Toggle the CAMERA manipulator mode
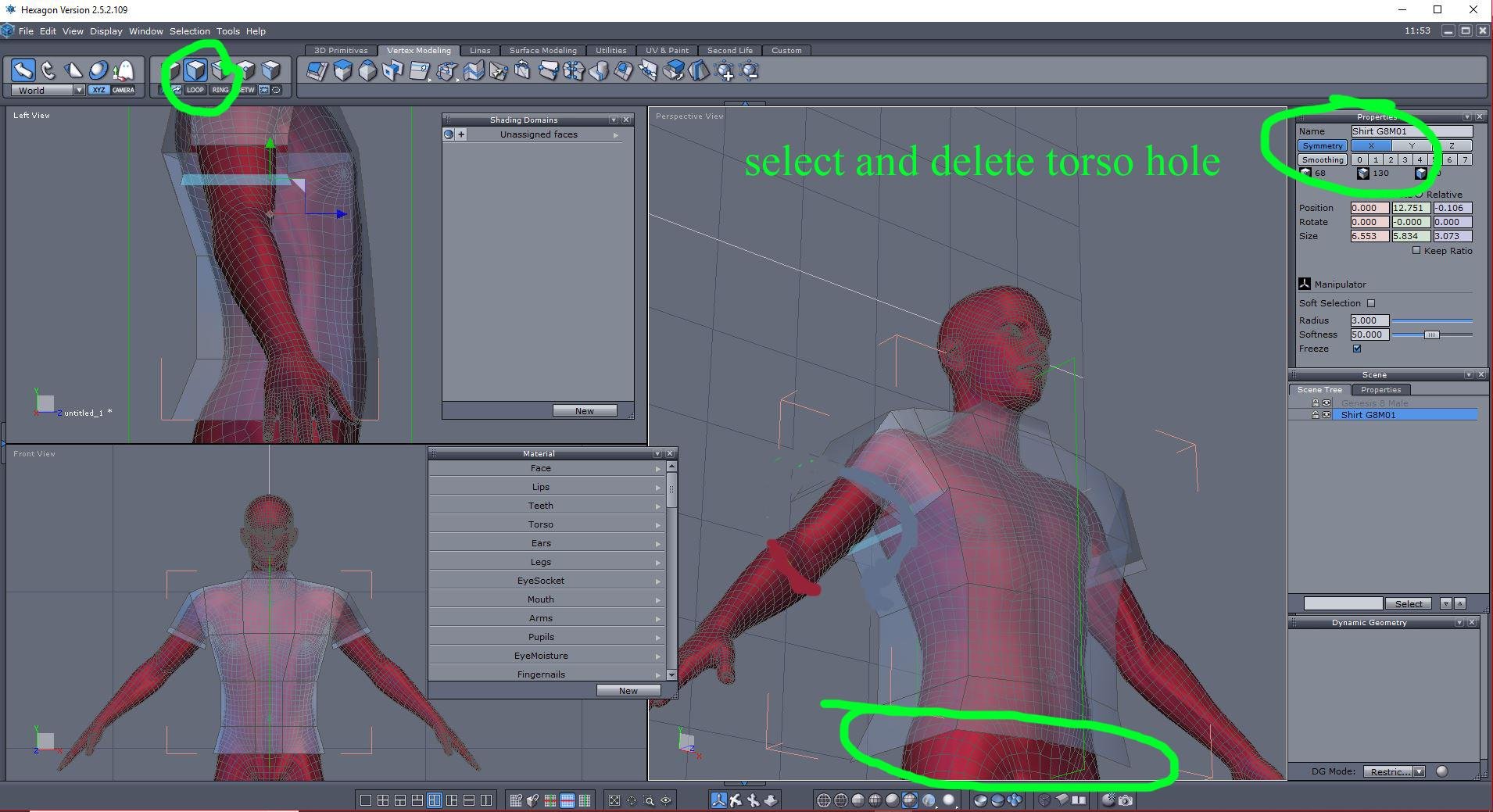 124,90
